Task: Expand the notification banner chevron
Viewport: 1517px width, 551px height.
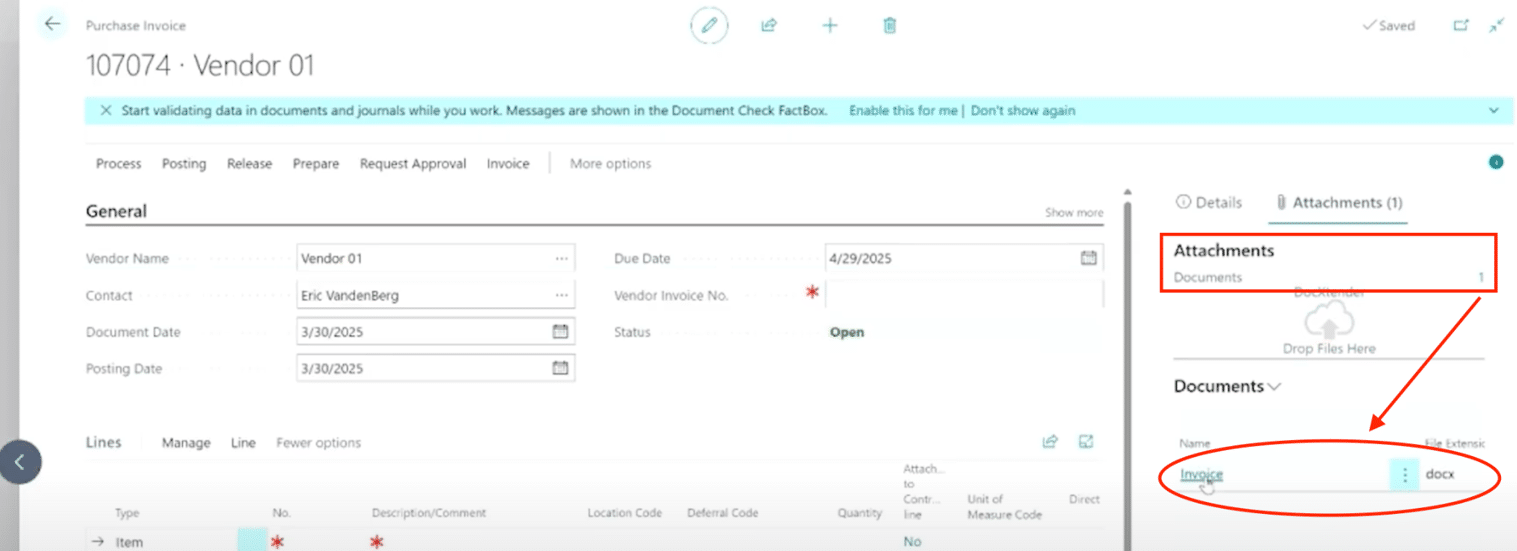Action: pyautogui.click(x=1494, y=111)
